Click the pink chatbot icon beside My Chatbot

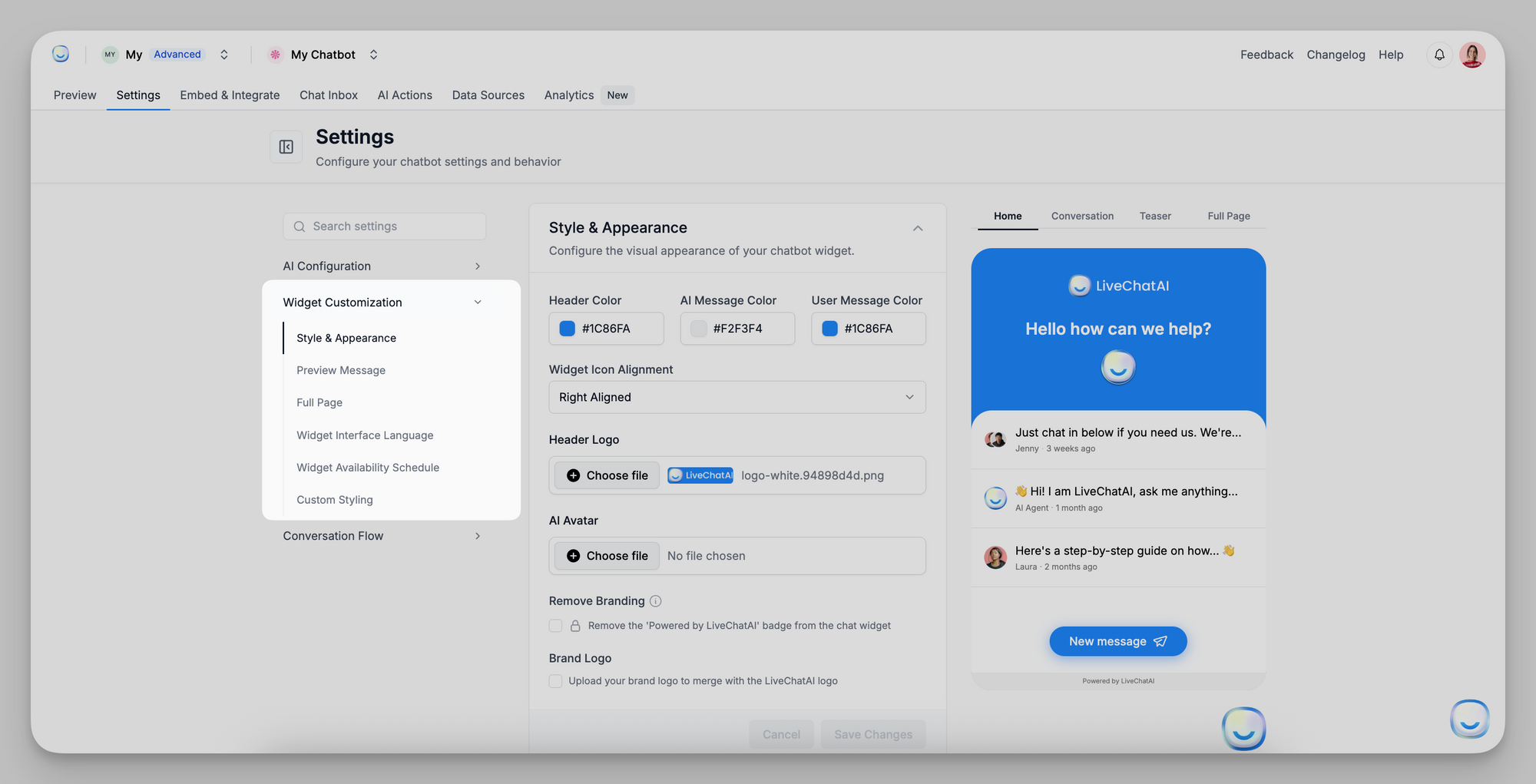(275, 55)
